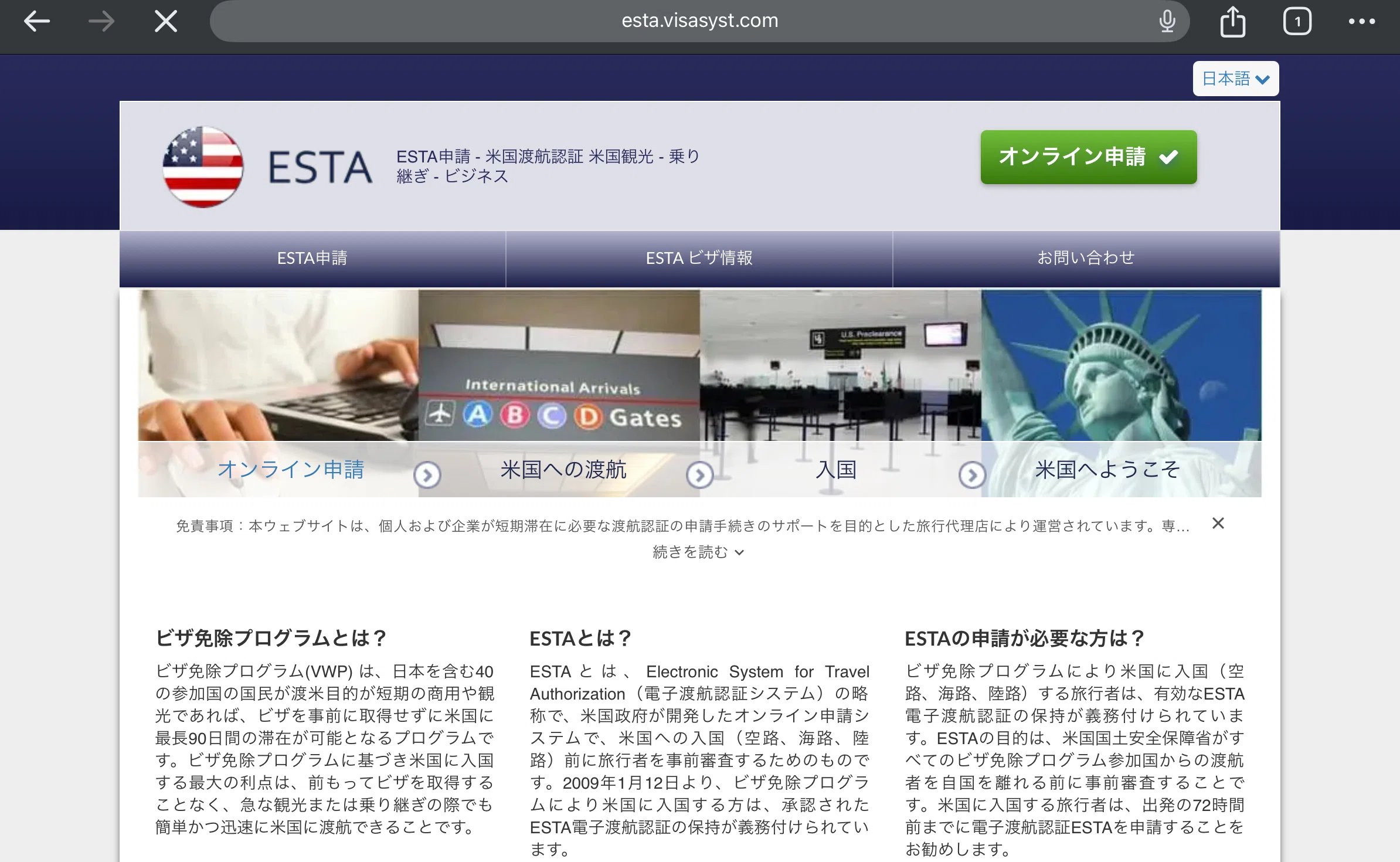Open the tab switcher showing 1 tab
Viewport: 1400px width, 862px height.
[1297, 22]
